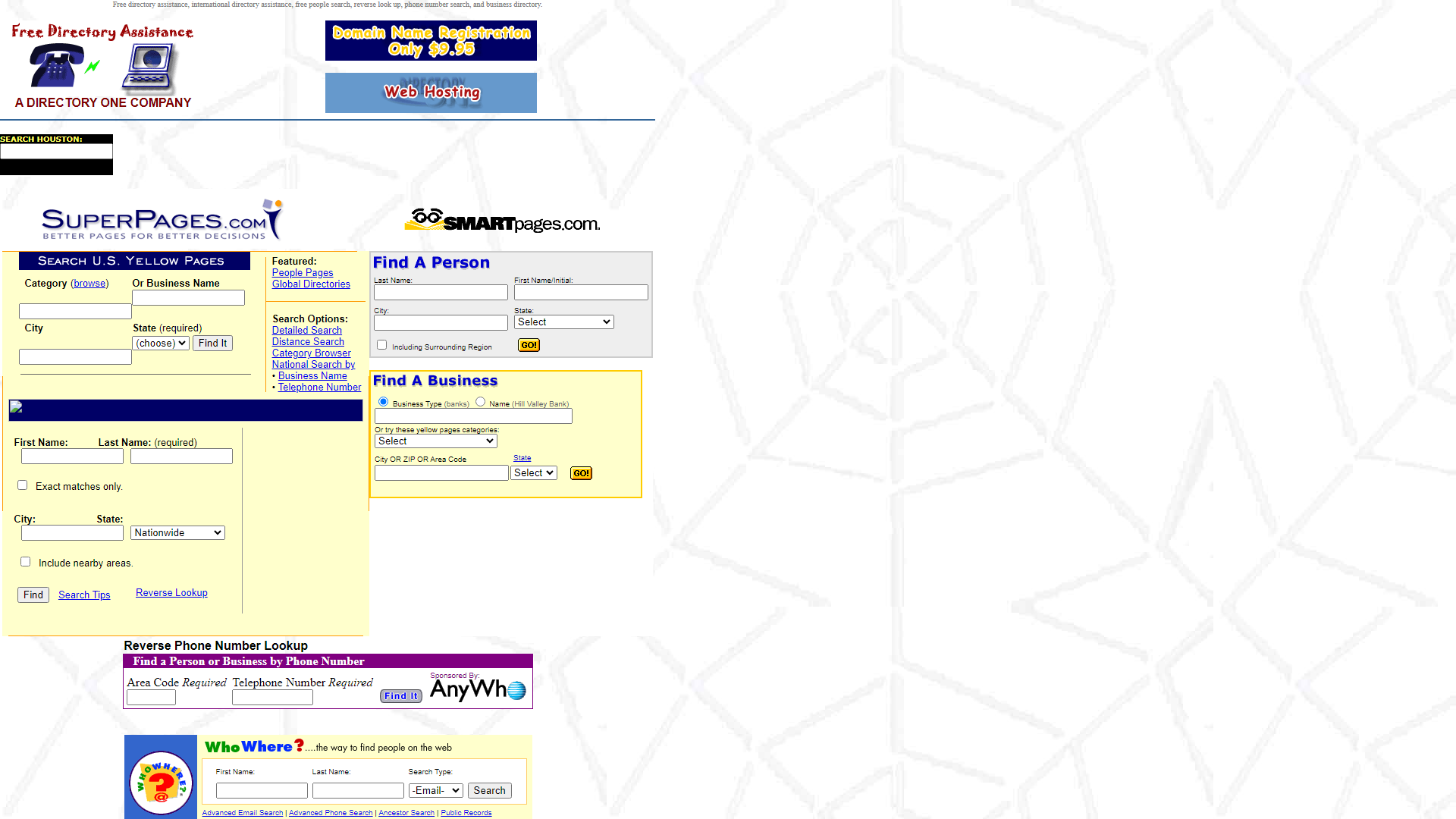1456x819 pixels.
Task: Open the yellow pages categories Select dropdown
Action: pyautogui.click(x=435, y=441)
